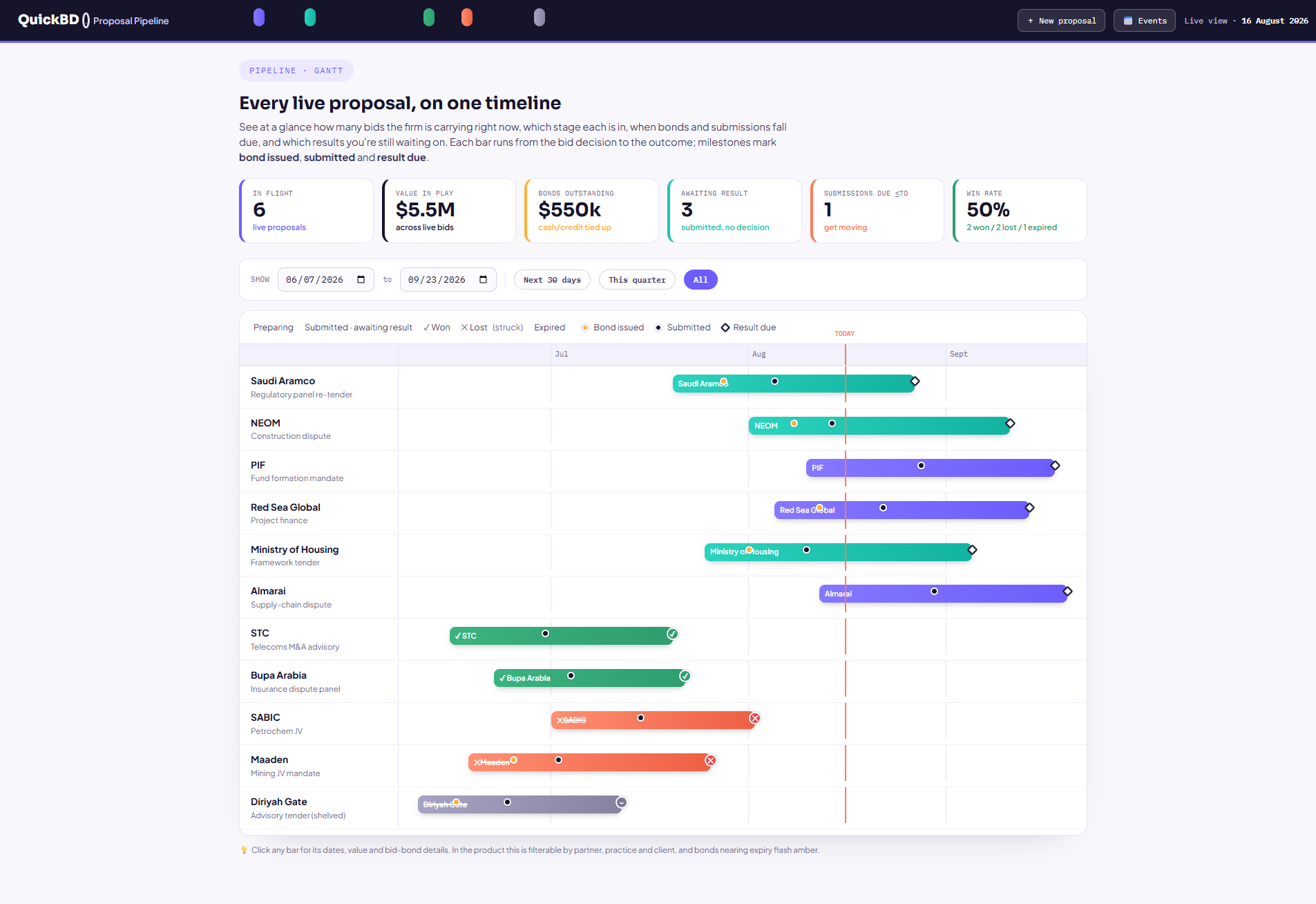
Task: Click STC won checkmark end marker
Action: (672, 634)
